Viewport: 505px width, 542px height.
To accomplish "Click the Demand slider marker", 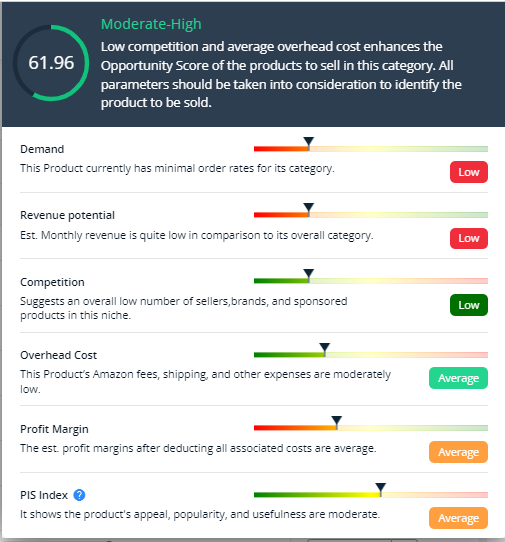I will 309,142.
